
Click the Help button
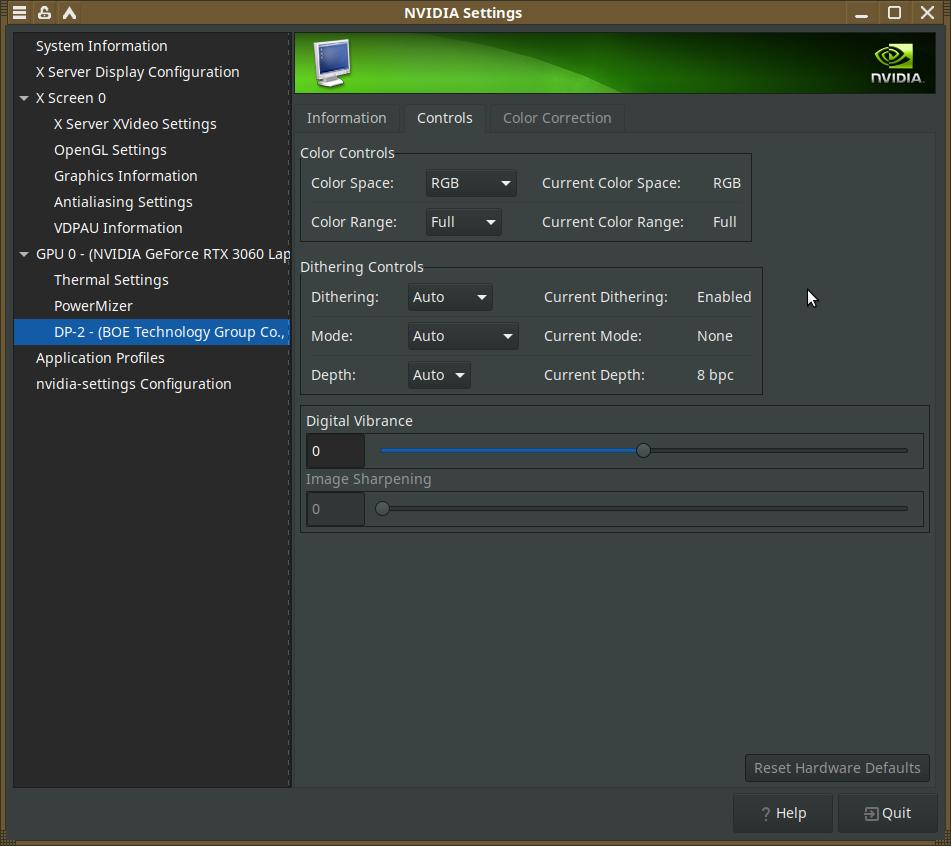click(783, 813)
